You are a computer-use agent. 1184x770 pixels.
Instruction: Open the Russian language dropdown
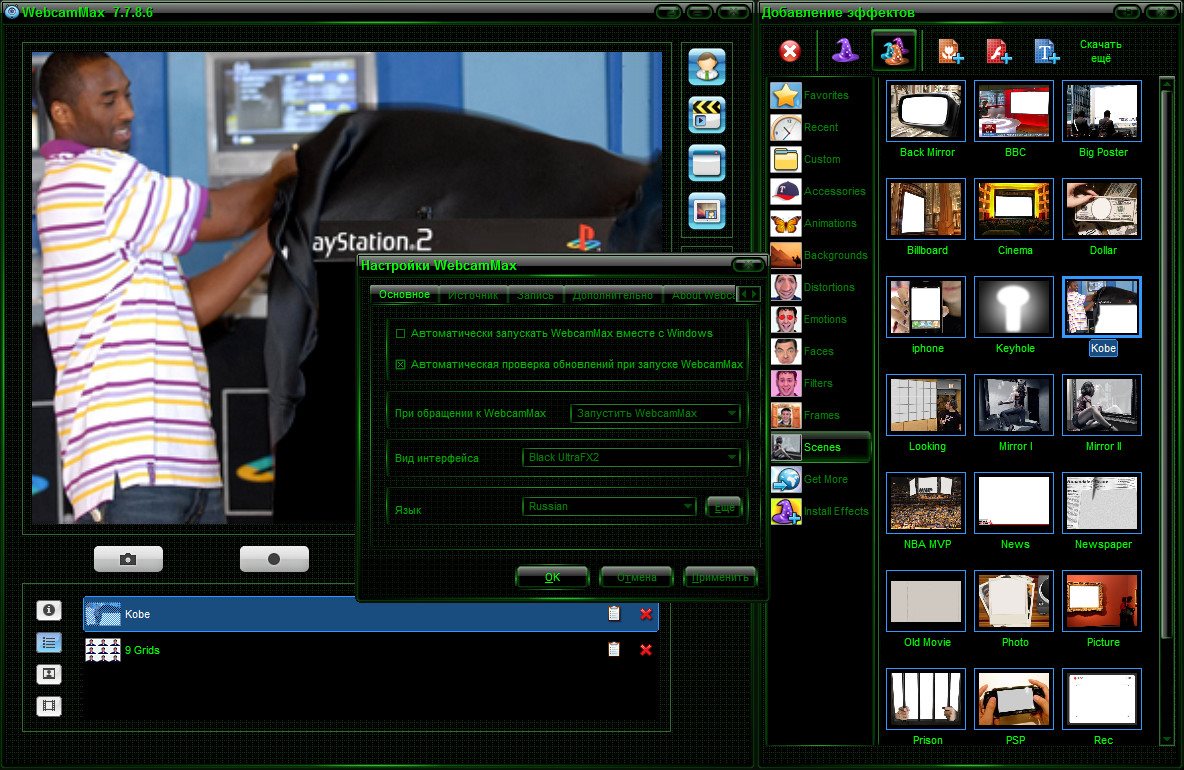point(609,507)
